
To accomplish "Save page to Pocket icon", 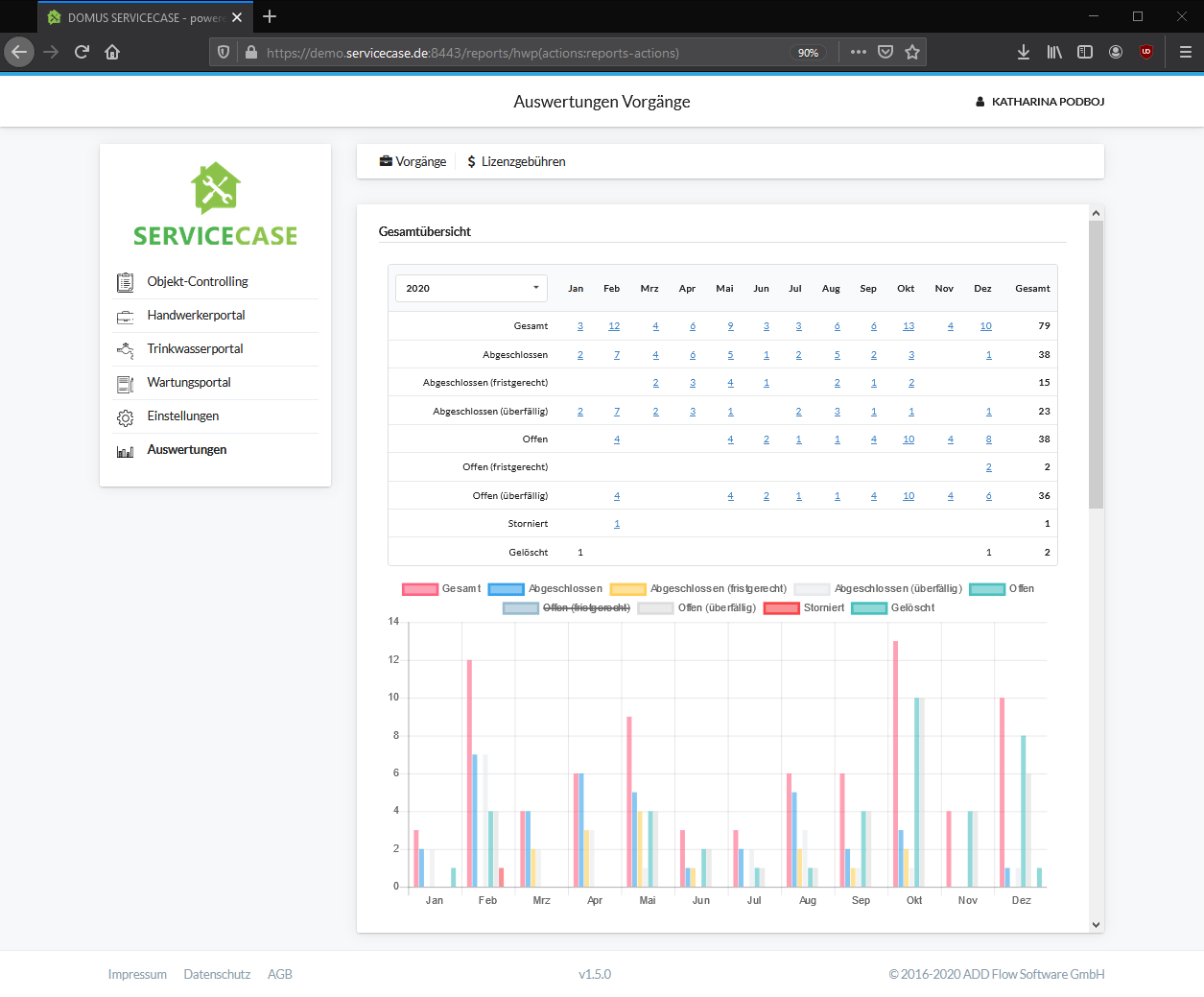I will [885, 52].
